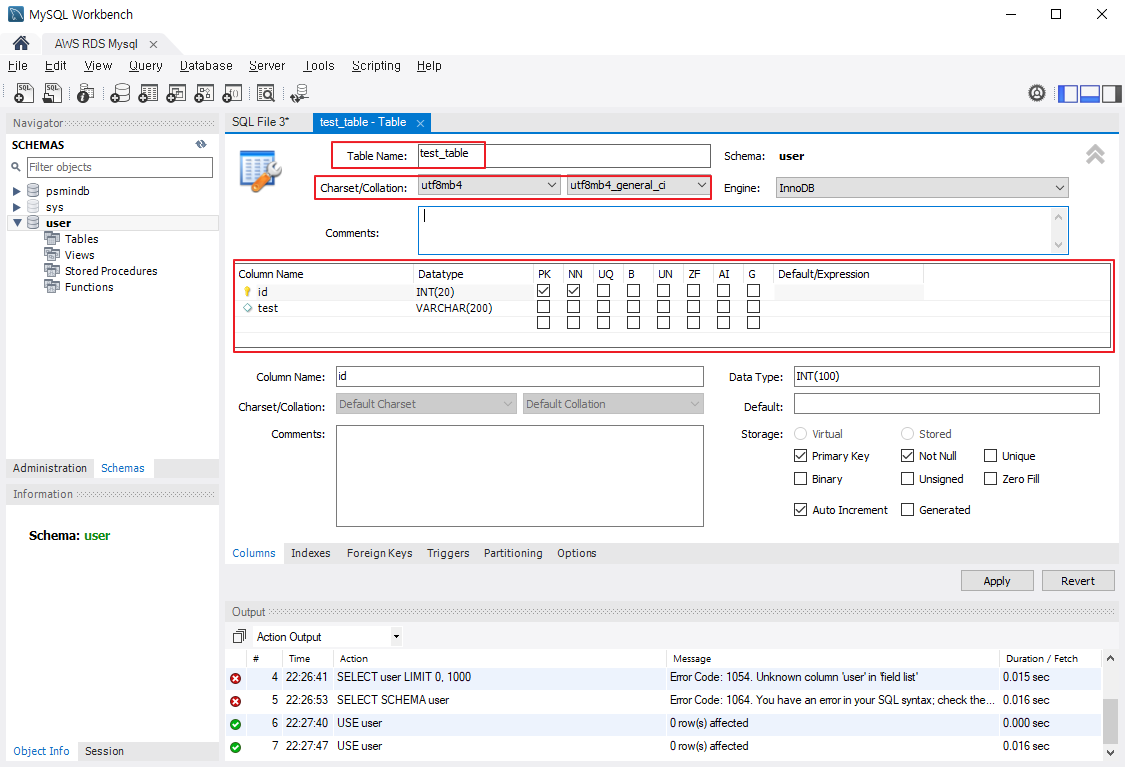Enable the Zero Fill checkbox

coord(990,478)
